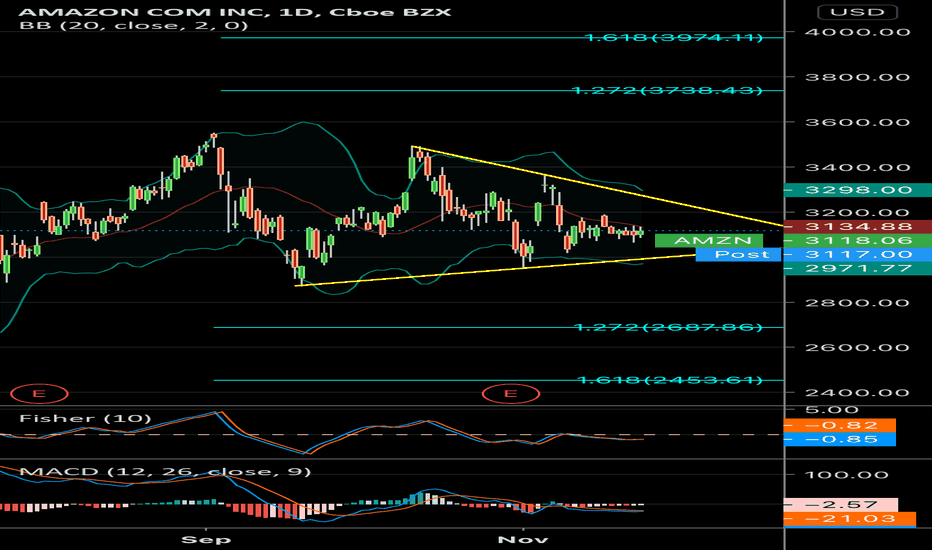Click the left earnings E marker
The width and height of the screenshot is (932, 550).
pos(39,394)
